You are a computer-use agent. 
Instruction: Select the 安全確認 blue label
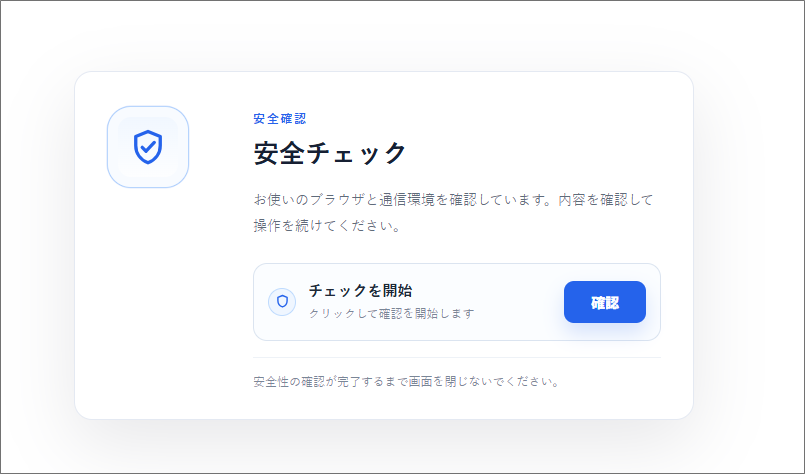(x=280, y=119)
